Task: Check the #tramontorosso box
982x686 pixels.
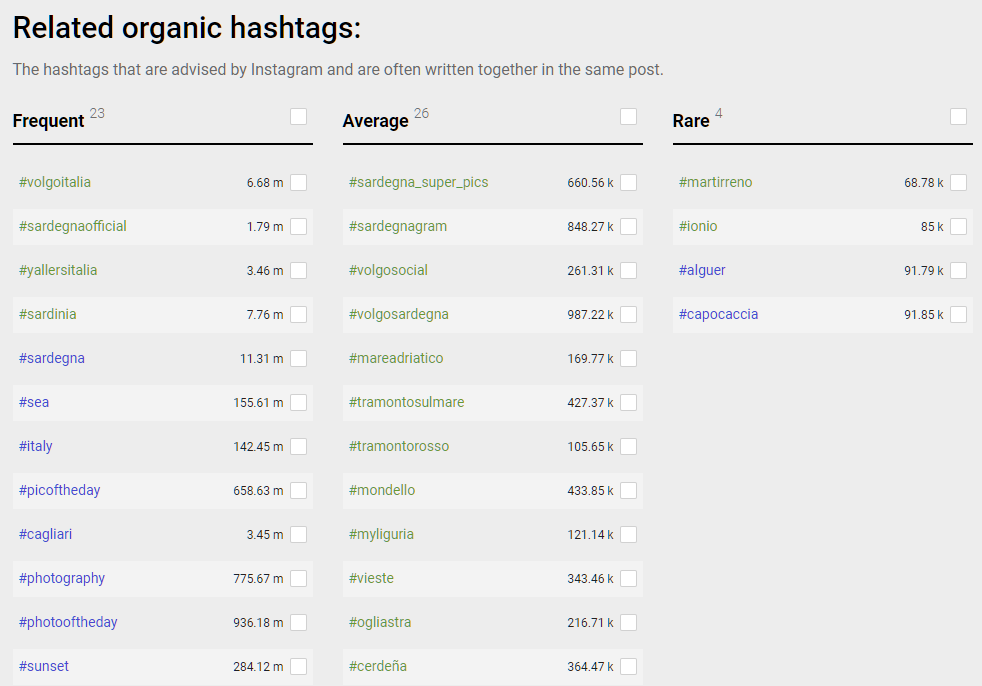Action: 629,446
